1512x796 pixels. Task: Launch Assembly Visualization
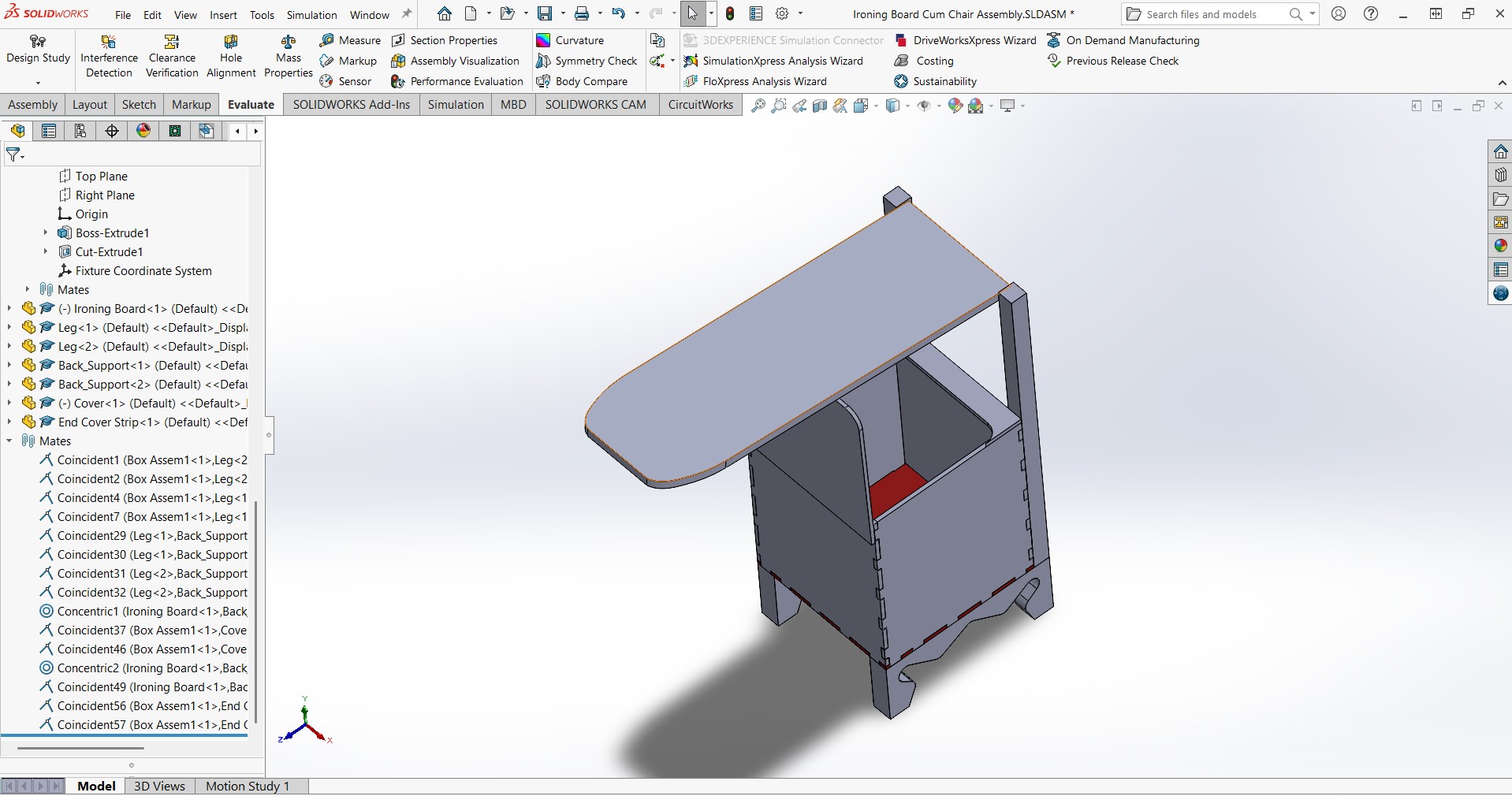[x=455, y=61]
